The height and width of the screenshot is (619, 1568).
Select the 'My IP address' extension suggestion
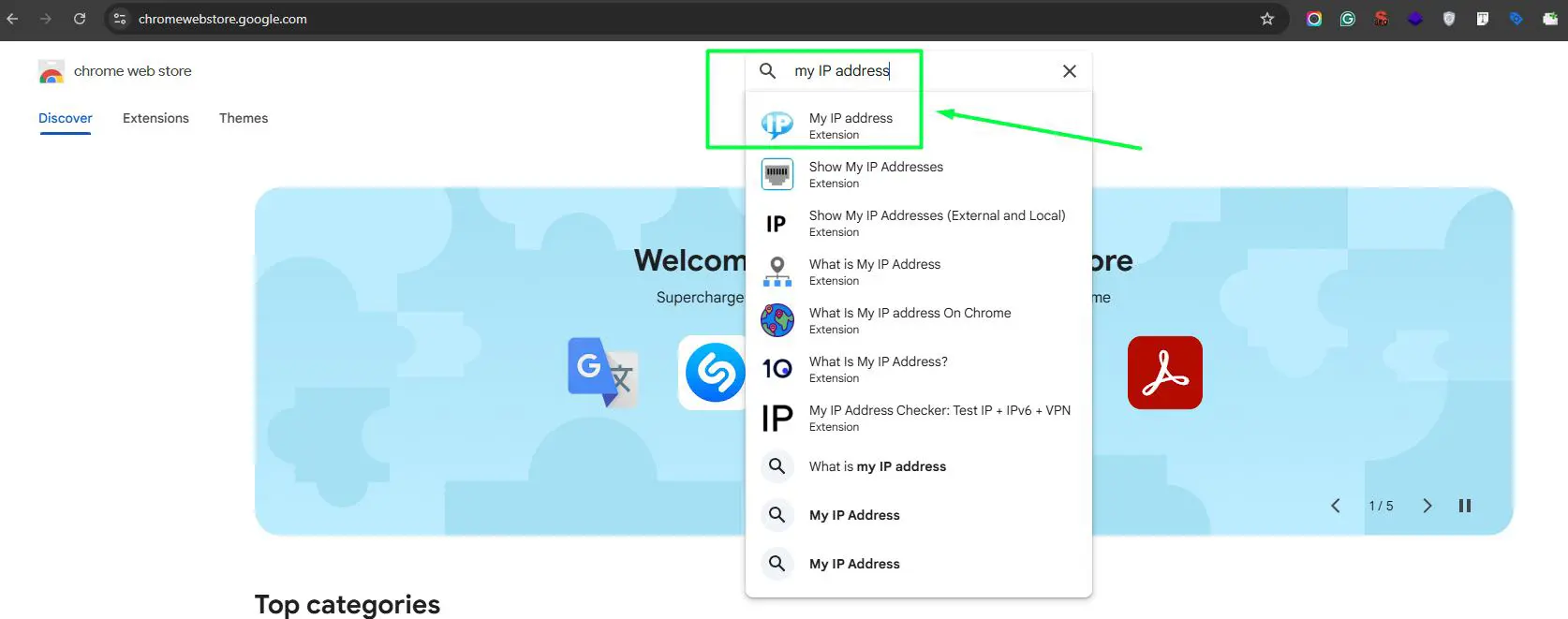pos(918,125)
